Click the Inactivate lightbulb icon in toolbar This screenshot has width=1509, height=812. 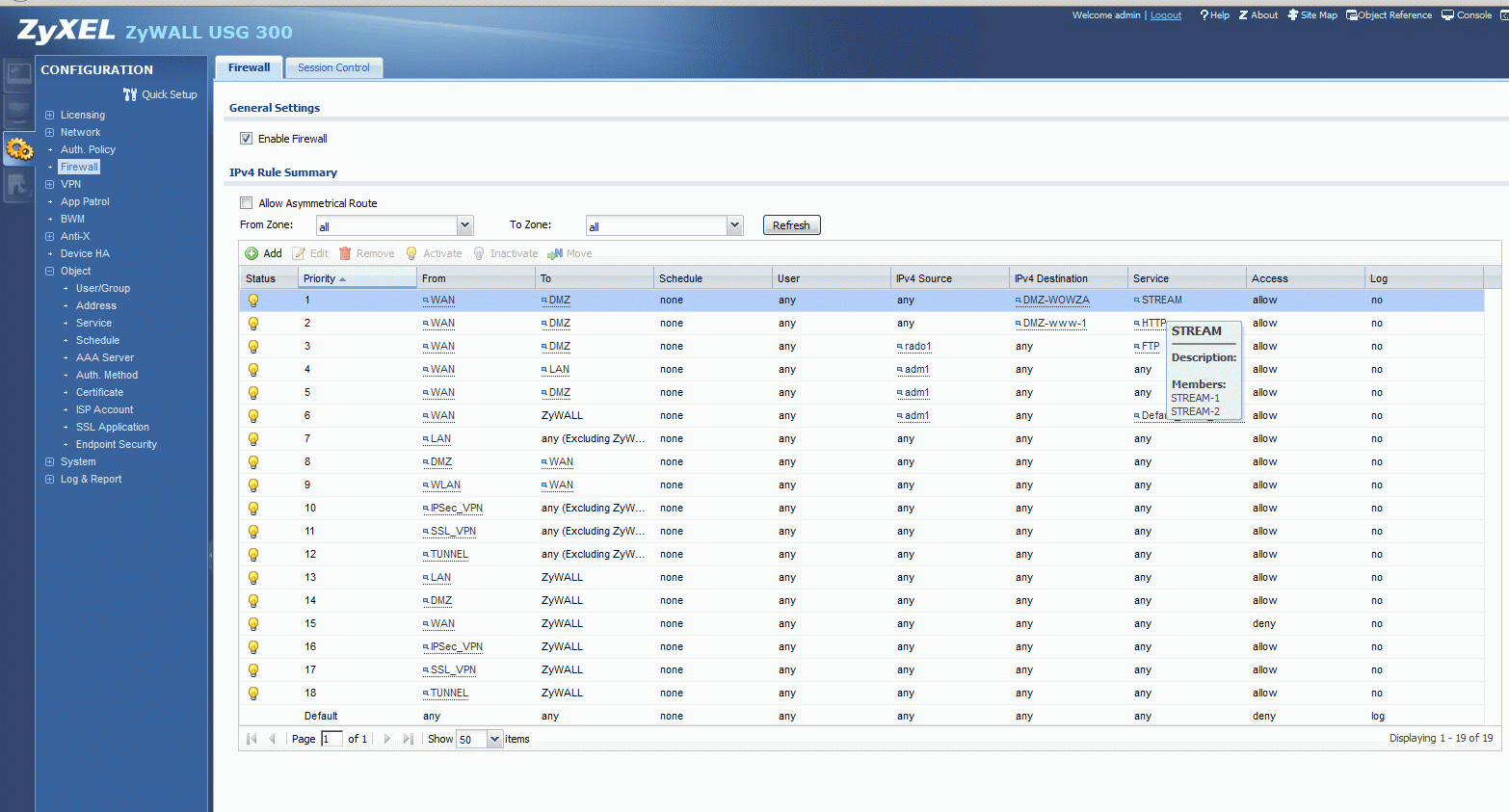click(479, 253)
